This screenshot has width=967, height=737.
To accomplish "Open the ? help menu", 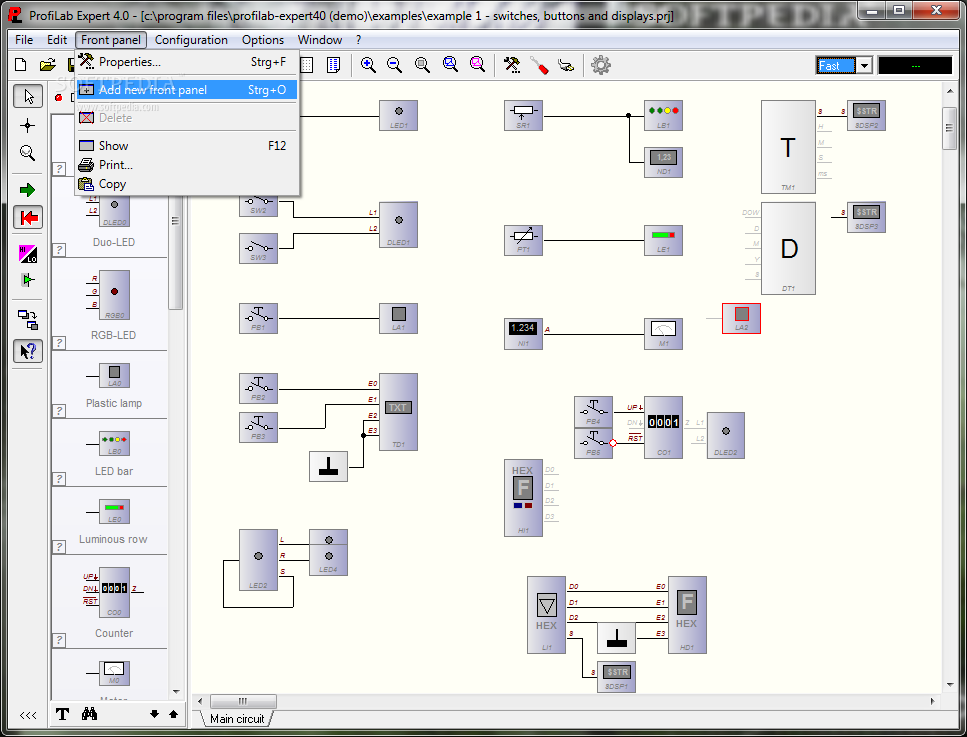I will (x=358, y=39).
